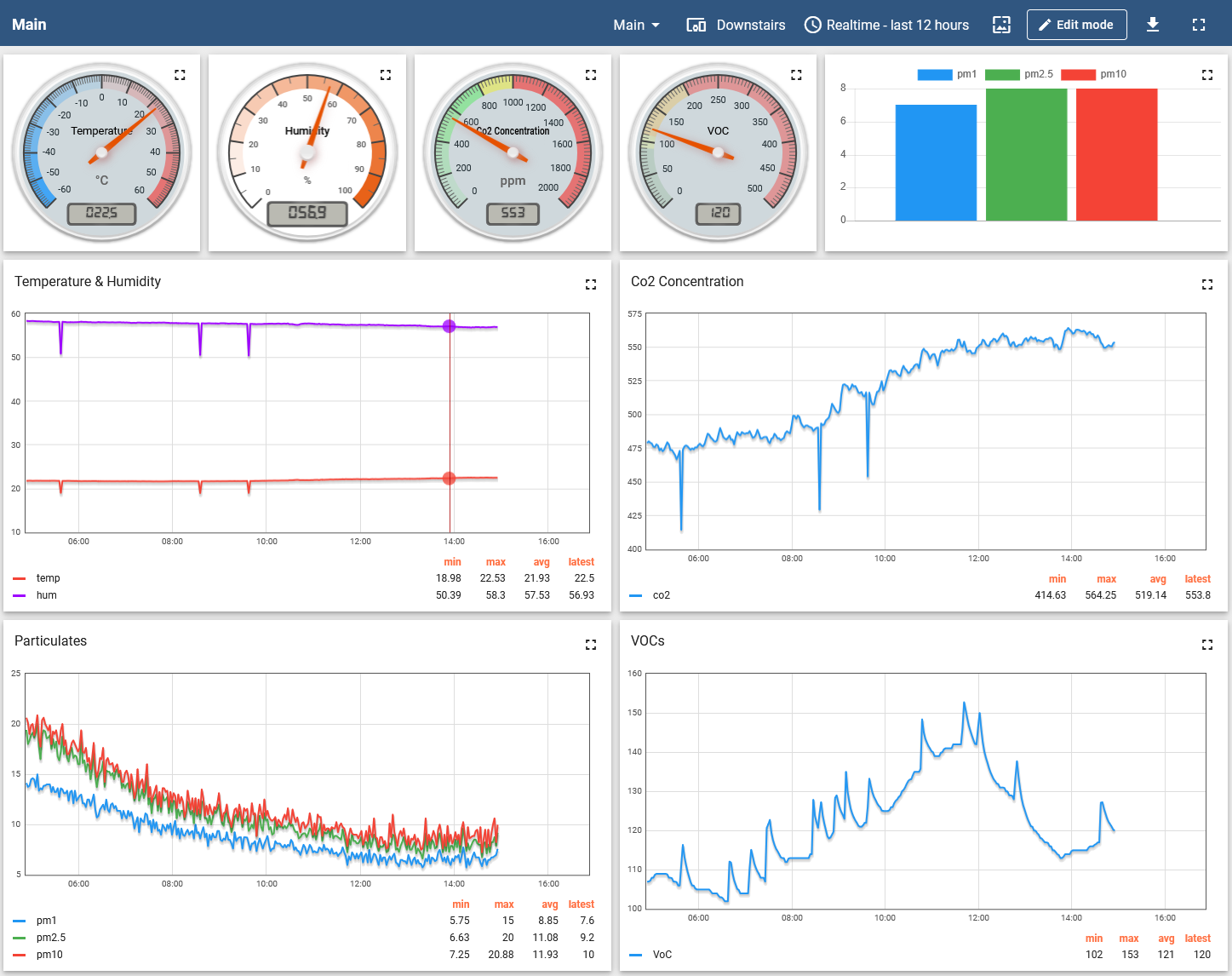Click the Edit mode button
Image resolution: width=1232 pixels, height=976 pixels.
pos(1076,25)
